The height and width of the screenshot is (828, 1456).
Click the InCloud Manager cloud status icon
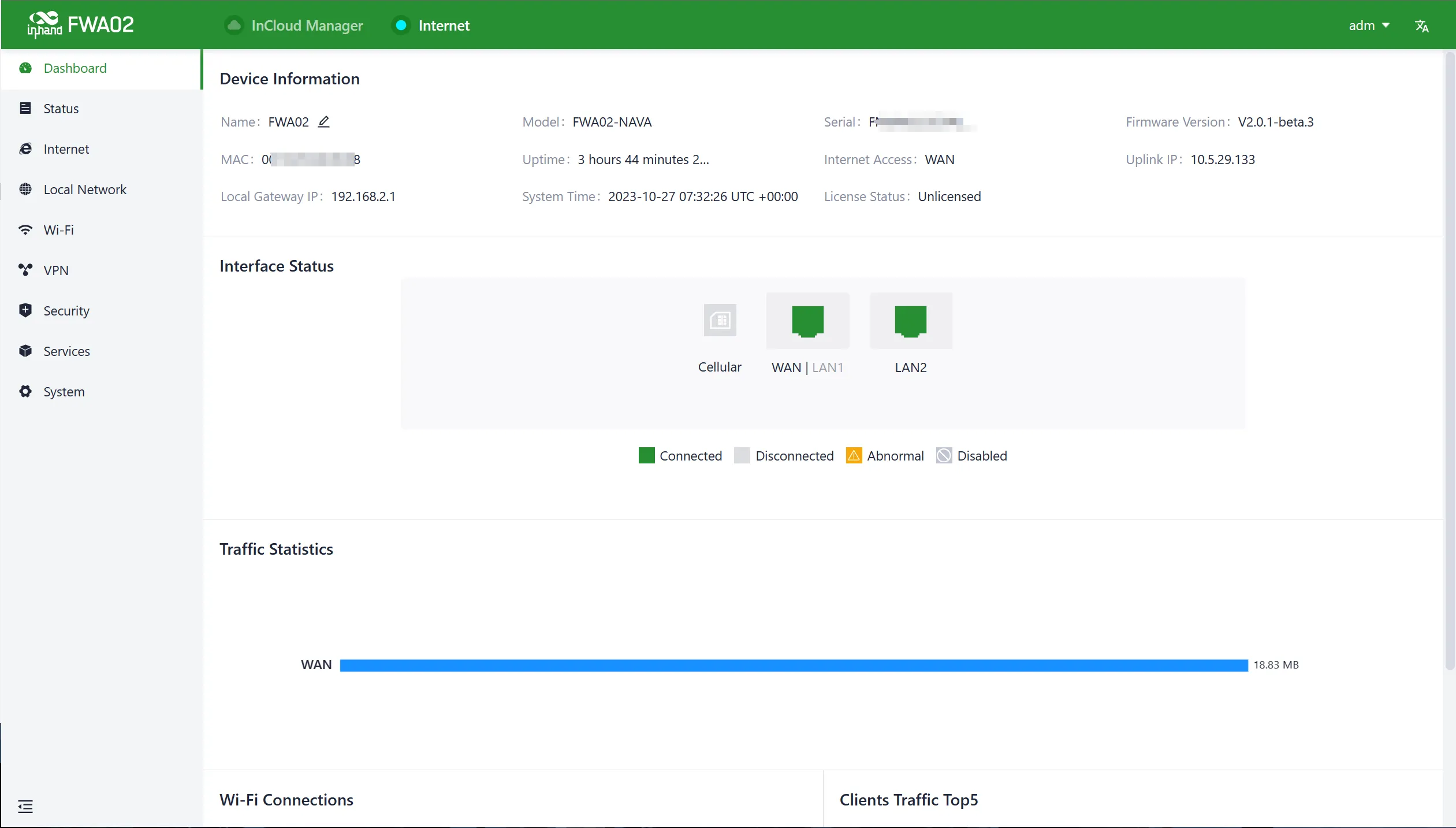[234, 25]
